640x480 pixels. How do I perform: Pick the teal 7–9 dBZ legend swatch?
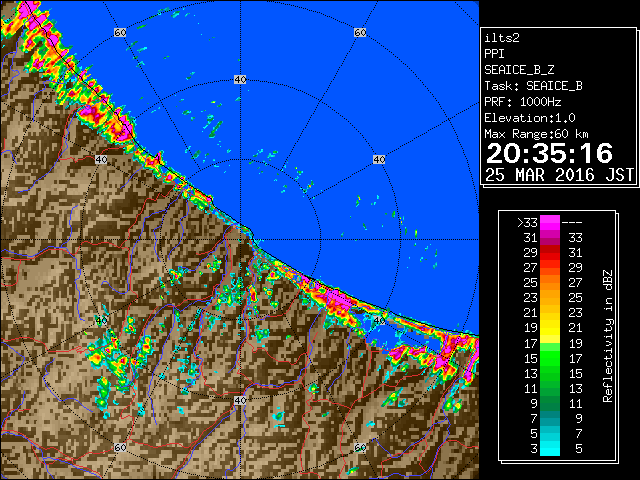click(550, 418)
